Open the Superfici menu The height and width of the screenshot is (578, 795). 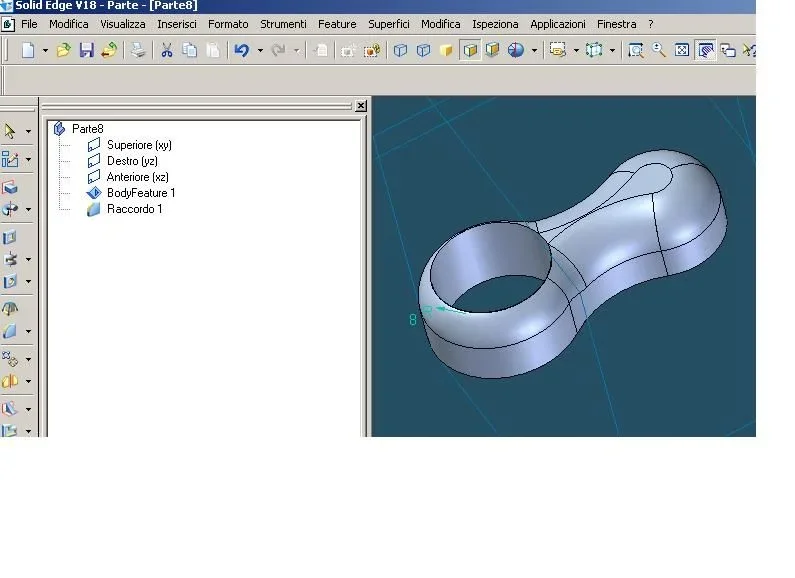tap(389, 24)
